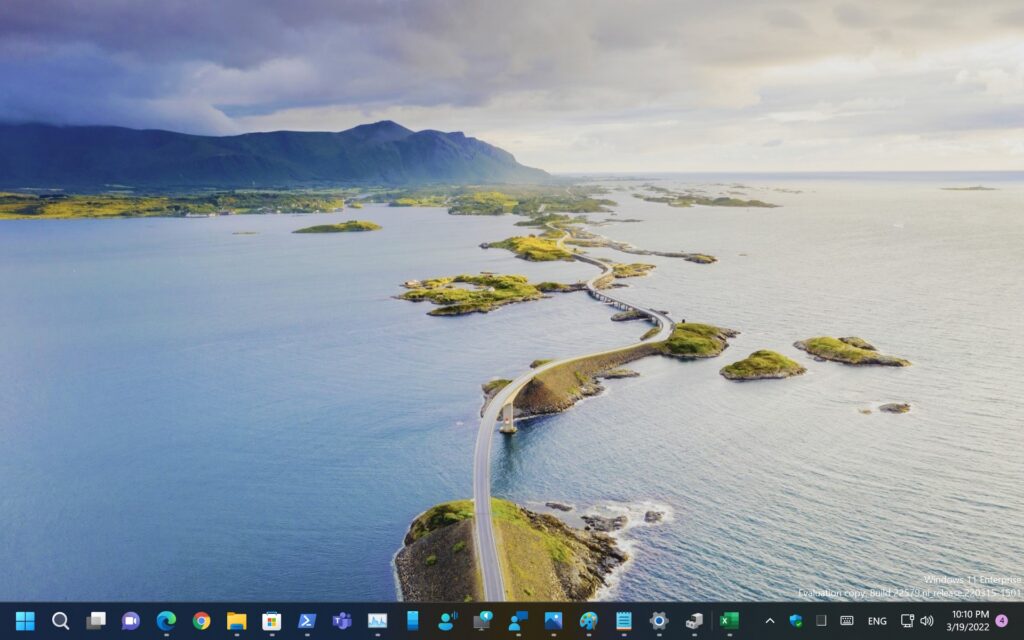The width and height of the screenshot is (1024, 640).
Task: Open File Explorer folder icon
Action: (236, 621)
